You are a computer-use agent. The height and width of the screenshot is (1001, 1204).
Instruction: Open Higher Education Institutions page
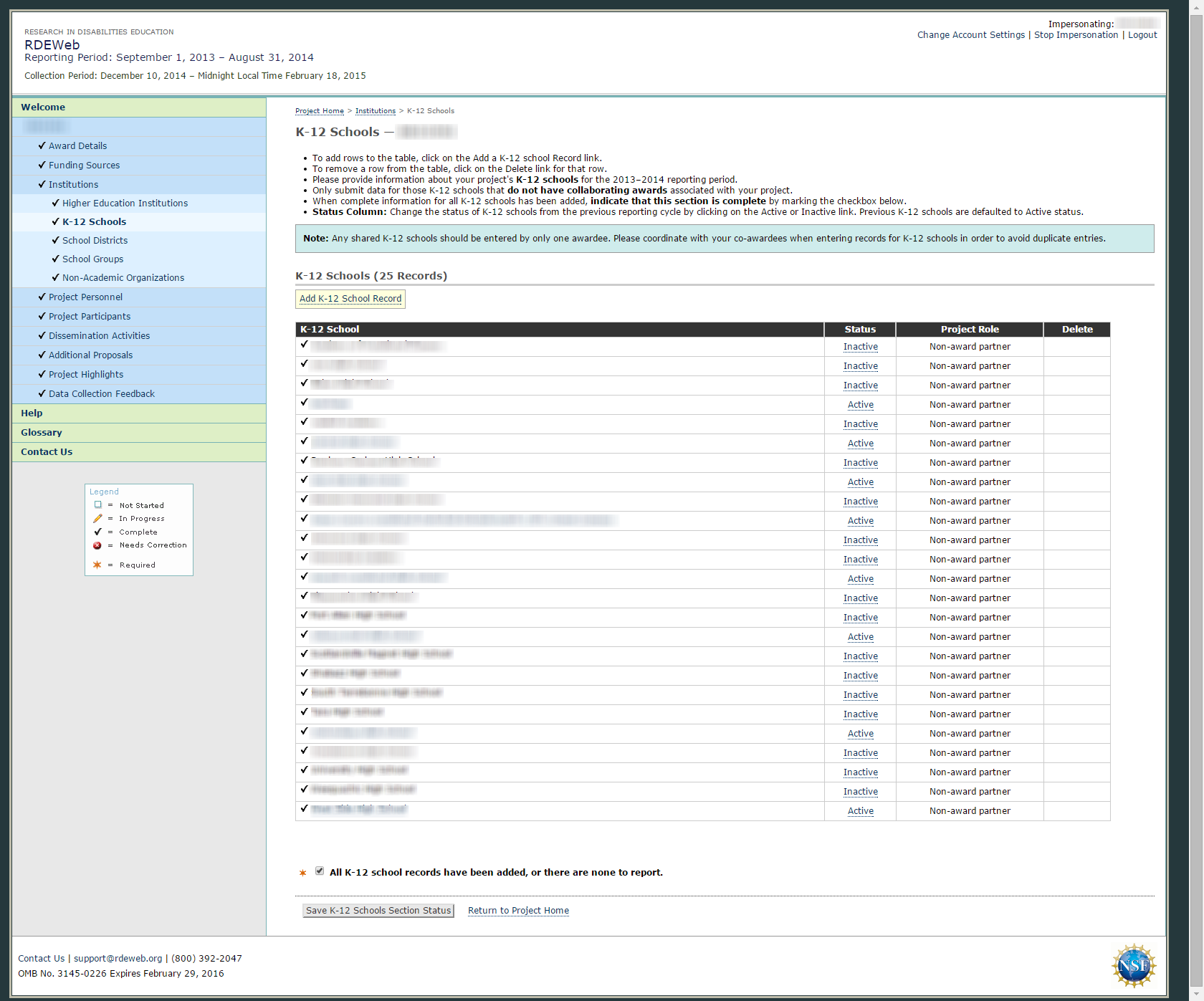(x=125, y=203)
